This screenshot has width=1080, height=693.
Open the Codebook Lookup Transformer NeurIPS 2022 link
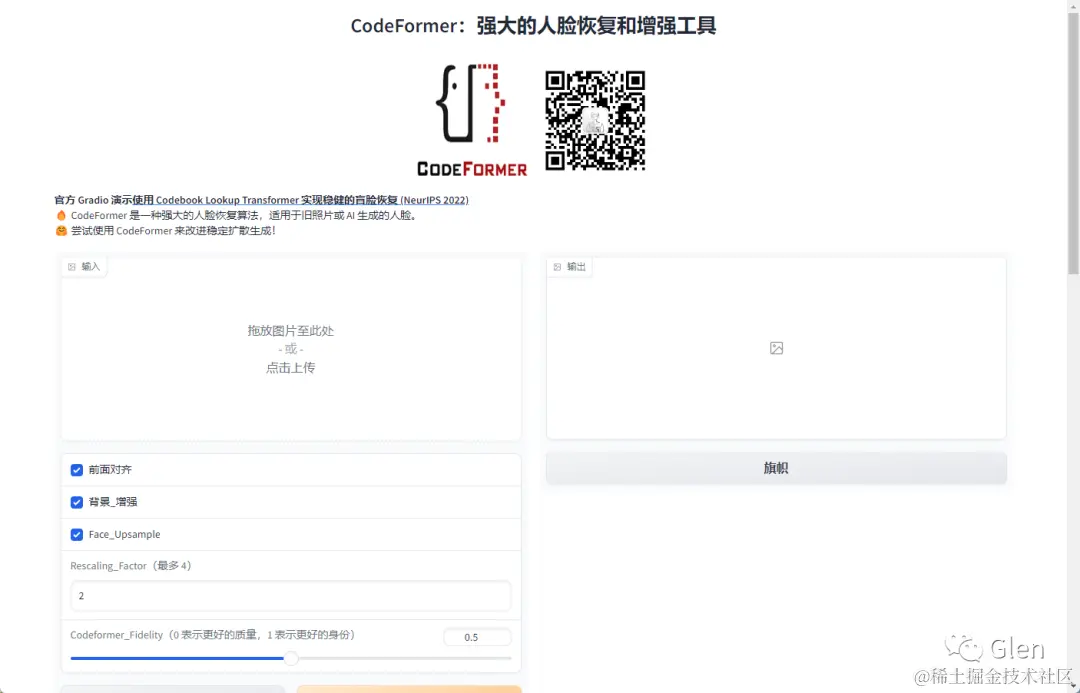tap(299, 200)
